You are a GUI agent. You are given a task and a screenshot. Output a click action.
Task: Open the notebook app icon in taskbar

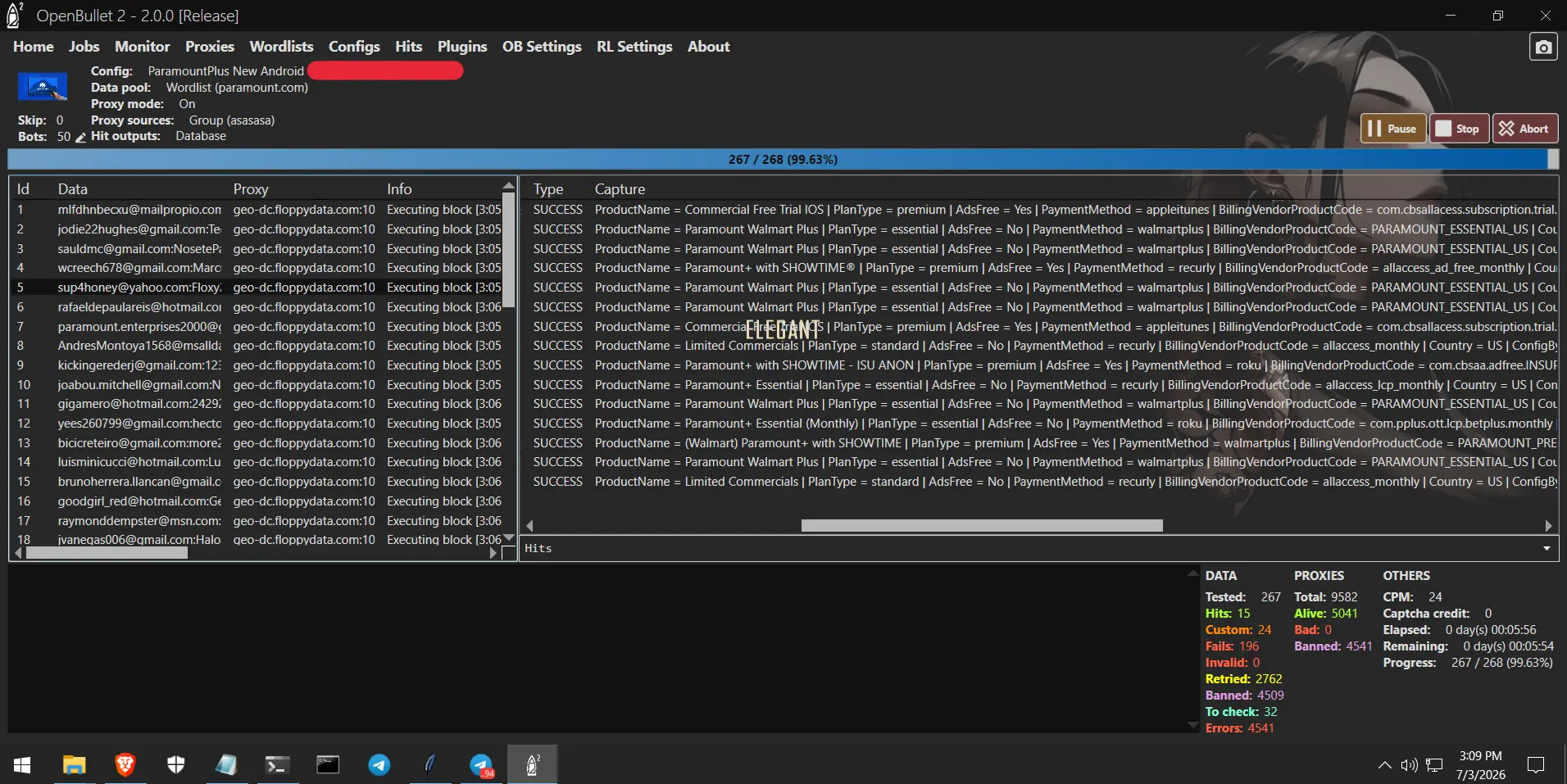click(x=226, y=765)
